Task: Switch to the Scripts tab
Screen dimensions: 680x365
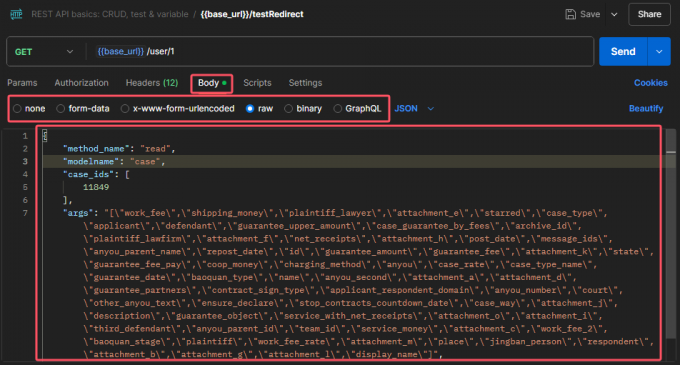Action: [x=257, y=83]
